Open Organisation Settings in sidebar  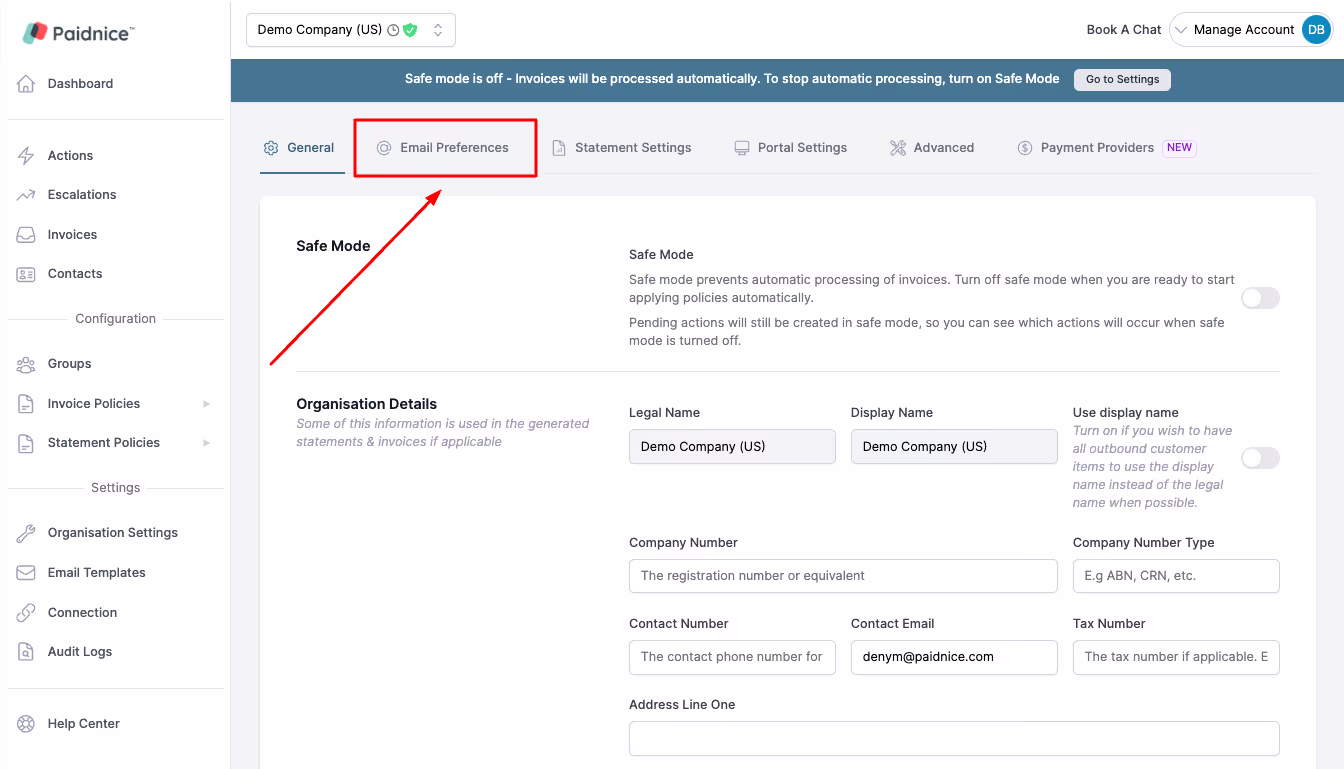(115, 533)
